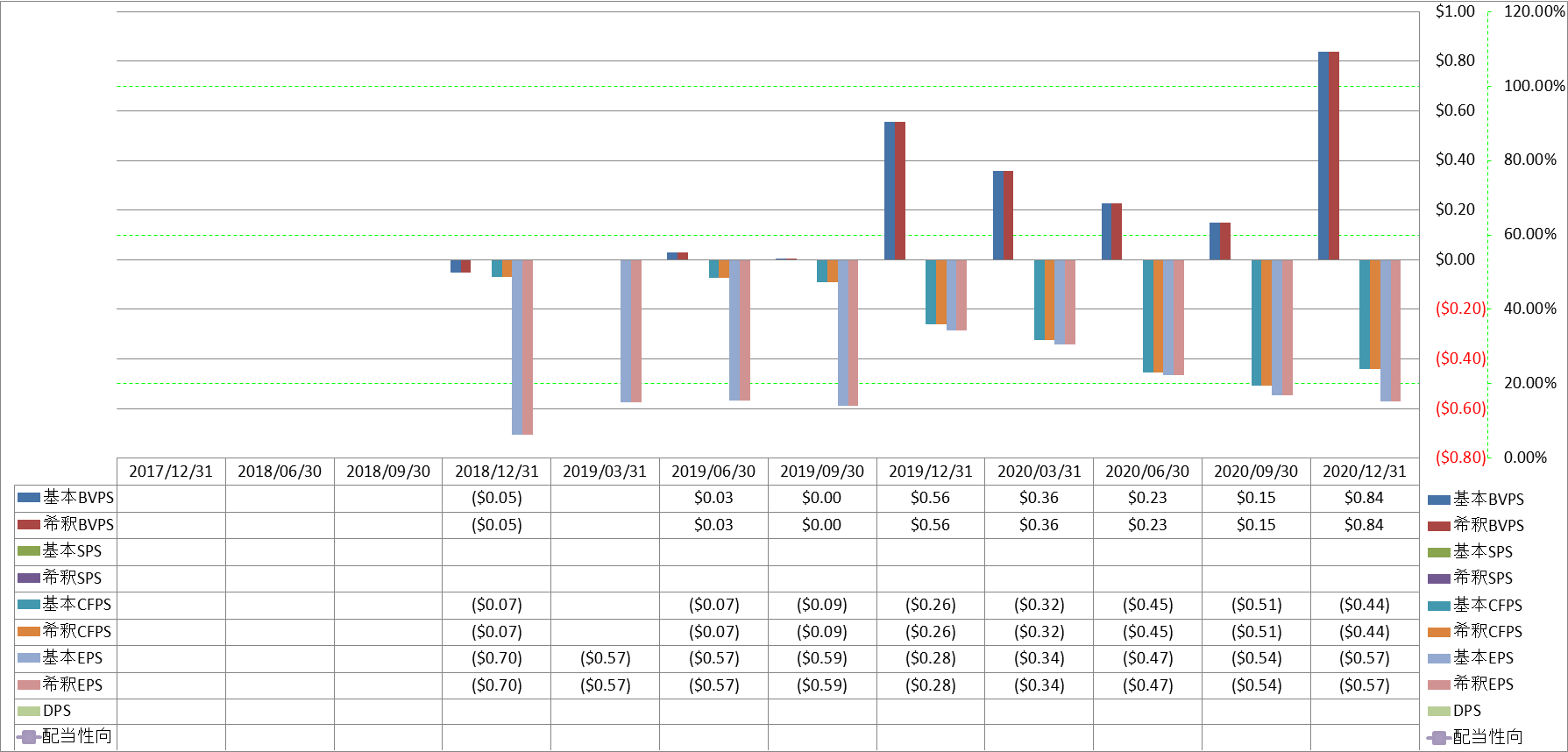Click 基本CFPS value ($0.51) for 2020/09/30
The width and height of the screenshot is (1568, 752).
[x=1256, y=604]
